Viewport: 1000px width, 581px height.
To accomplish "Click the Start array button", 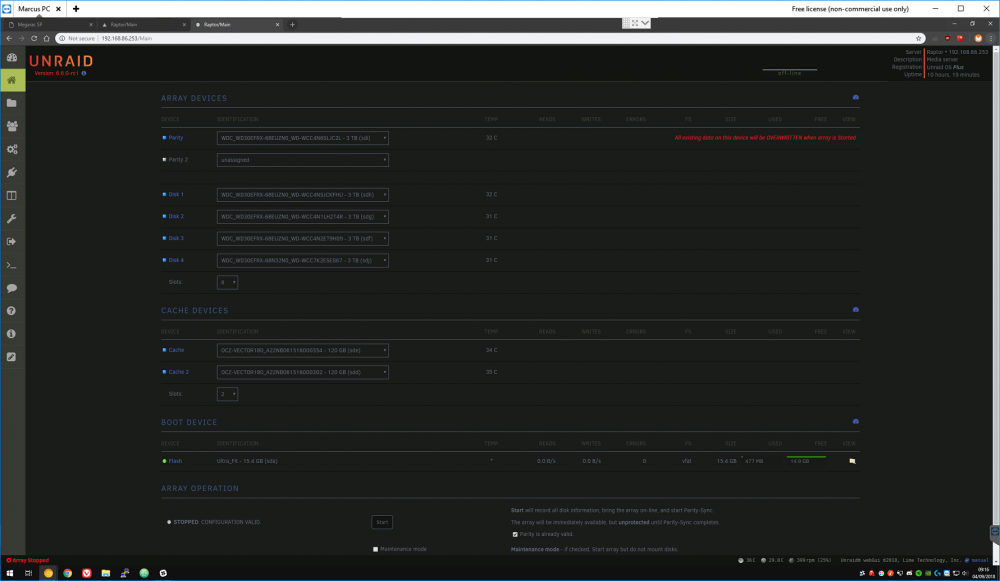I will [x=382, y=522].
